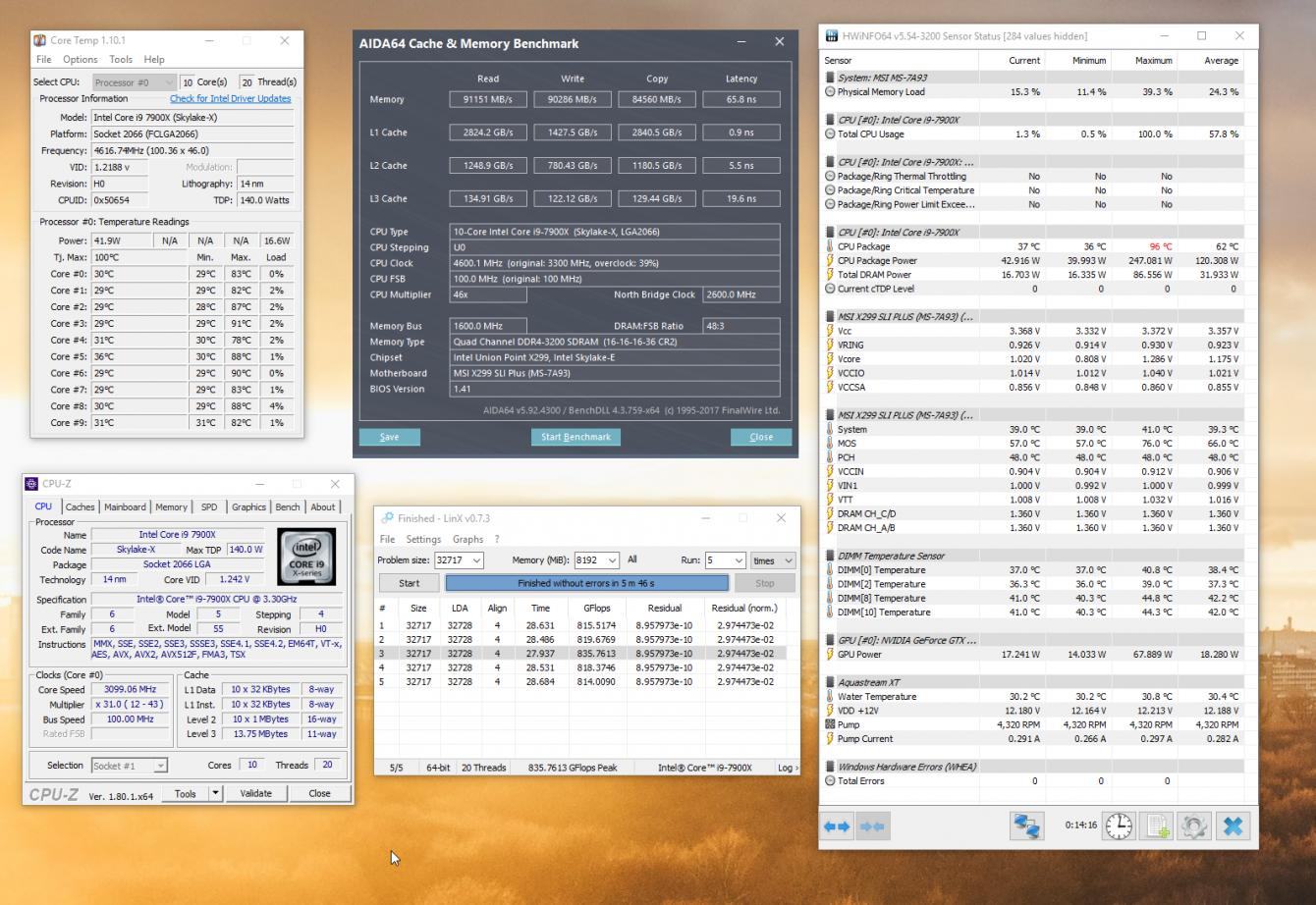Click fan icon beside Pump row
Image resolution: width=1316 pixels, height=905 pixels.
830,725
